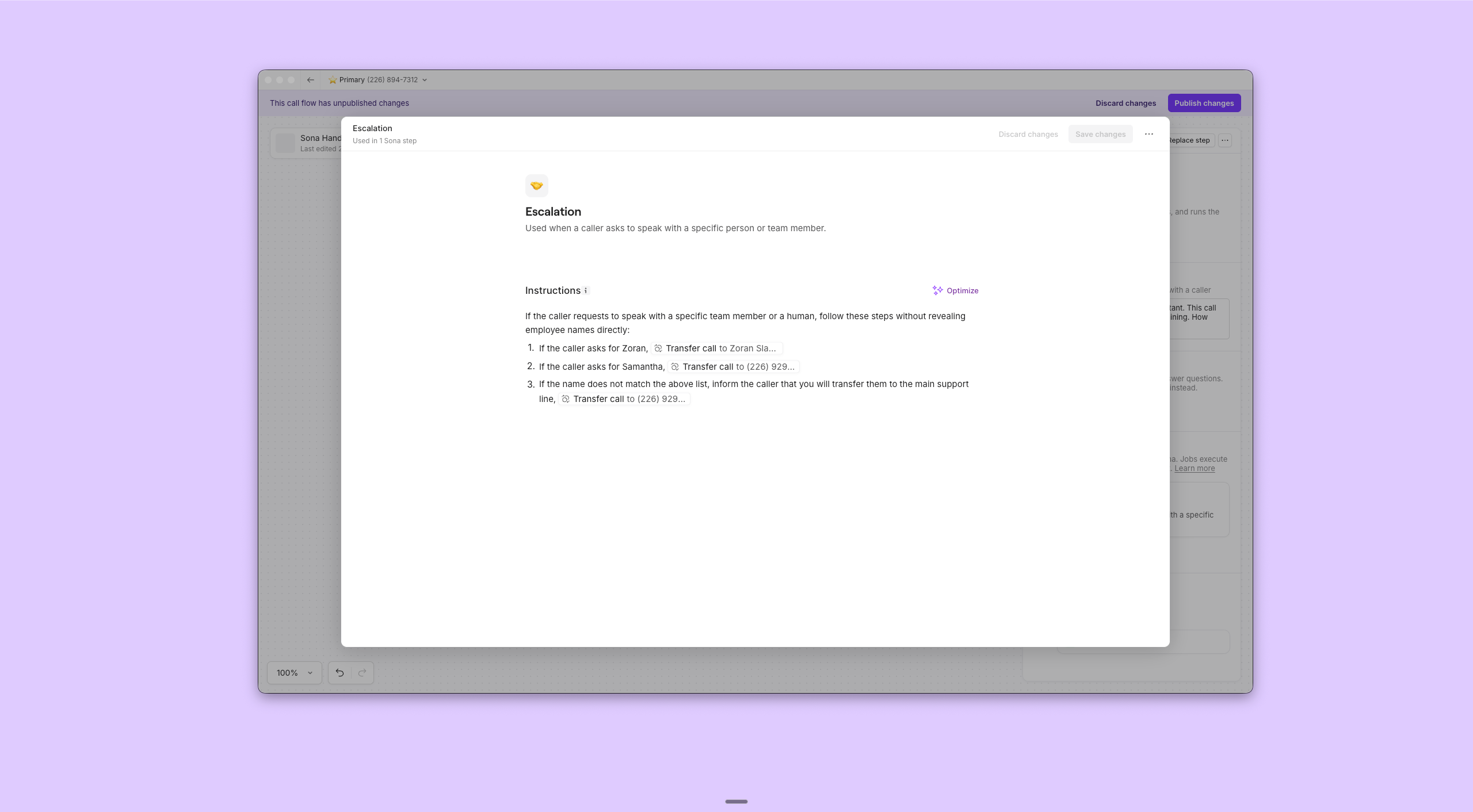1473x812 pixels.
Task: Open the Learn more link
Action: (1194, 469)
